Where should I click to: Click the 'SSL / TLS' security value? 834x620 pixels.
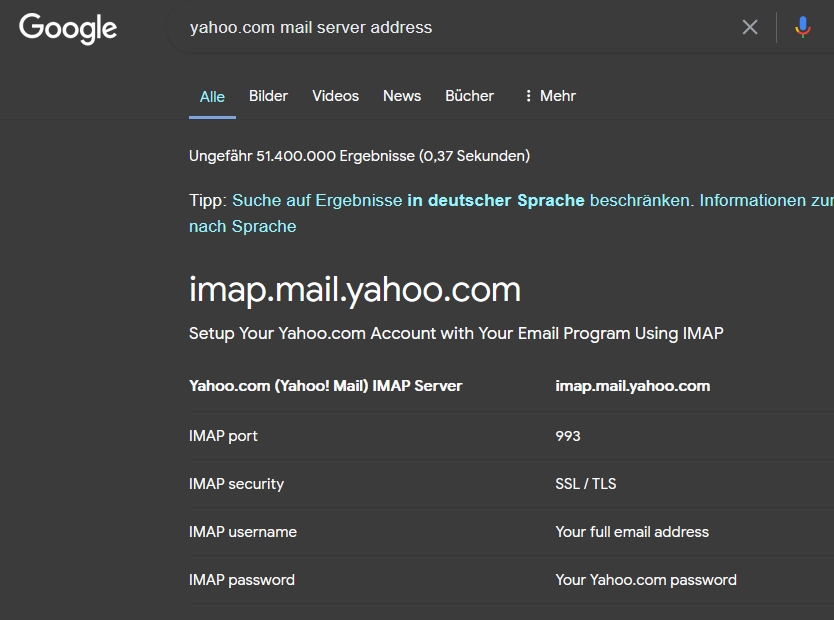coord(586,484)
